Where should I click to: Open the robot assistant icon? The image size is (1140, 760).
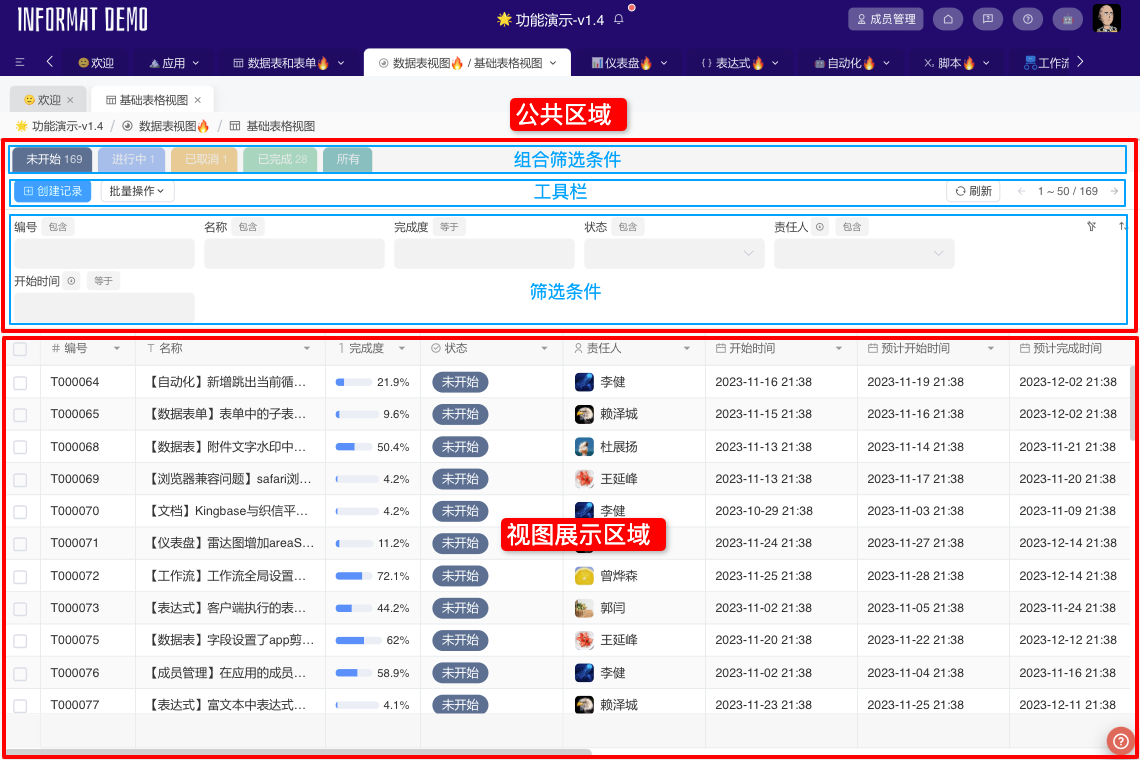(x=1068, y=19)
